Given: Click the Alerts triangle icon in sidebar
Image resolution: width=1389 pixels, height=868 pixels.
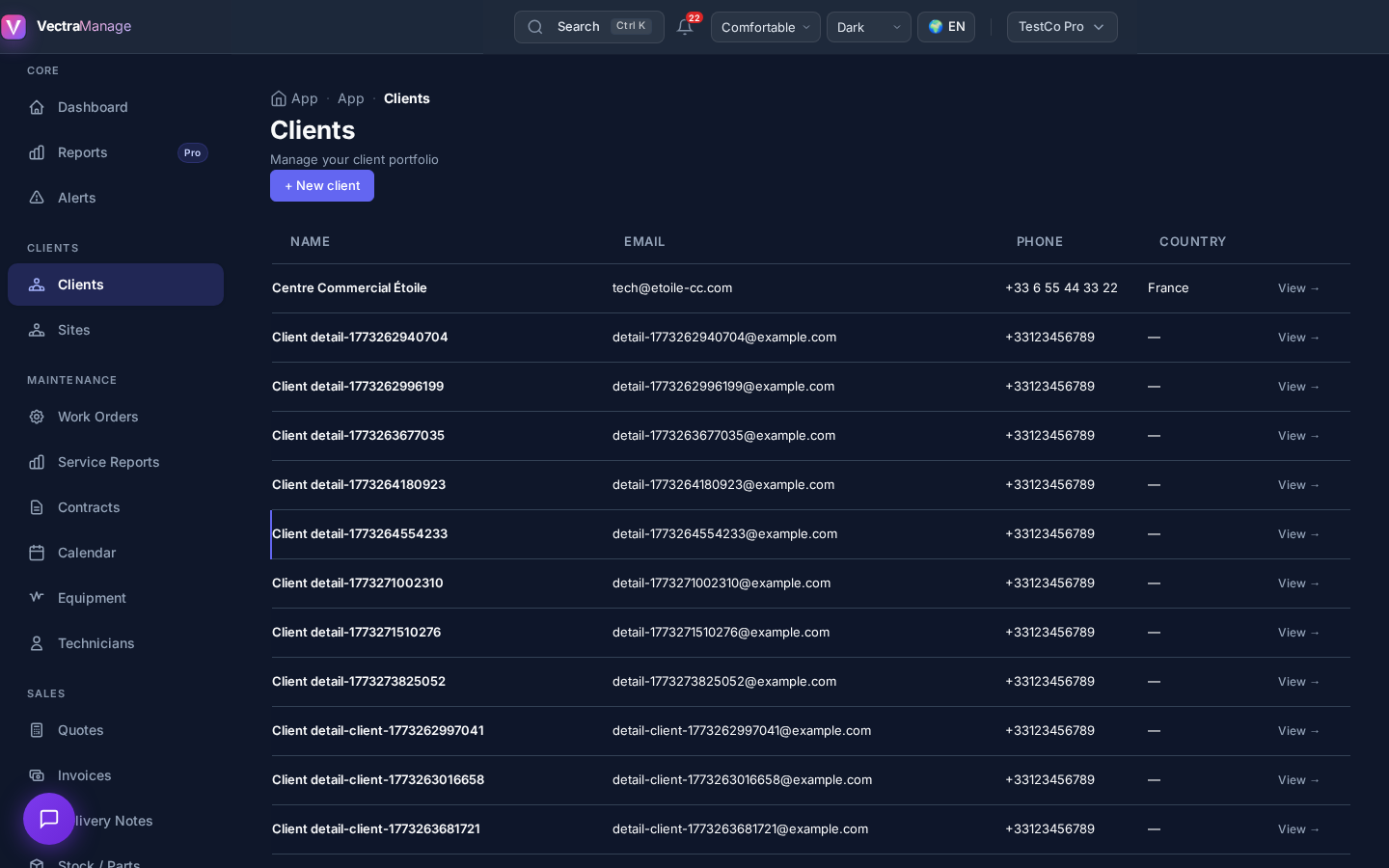Looking at the screenshot, I should [37, 198].
